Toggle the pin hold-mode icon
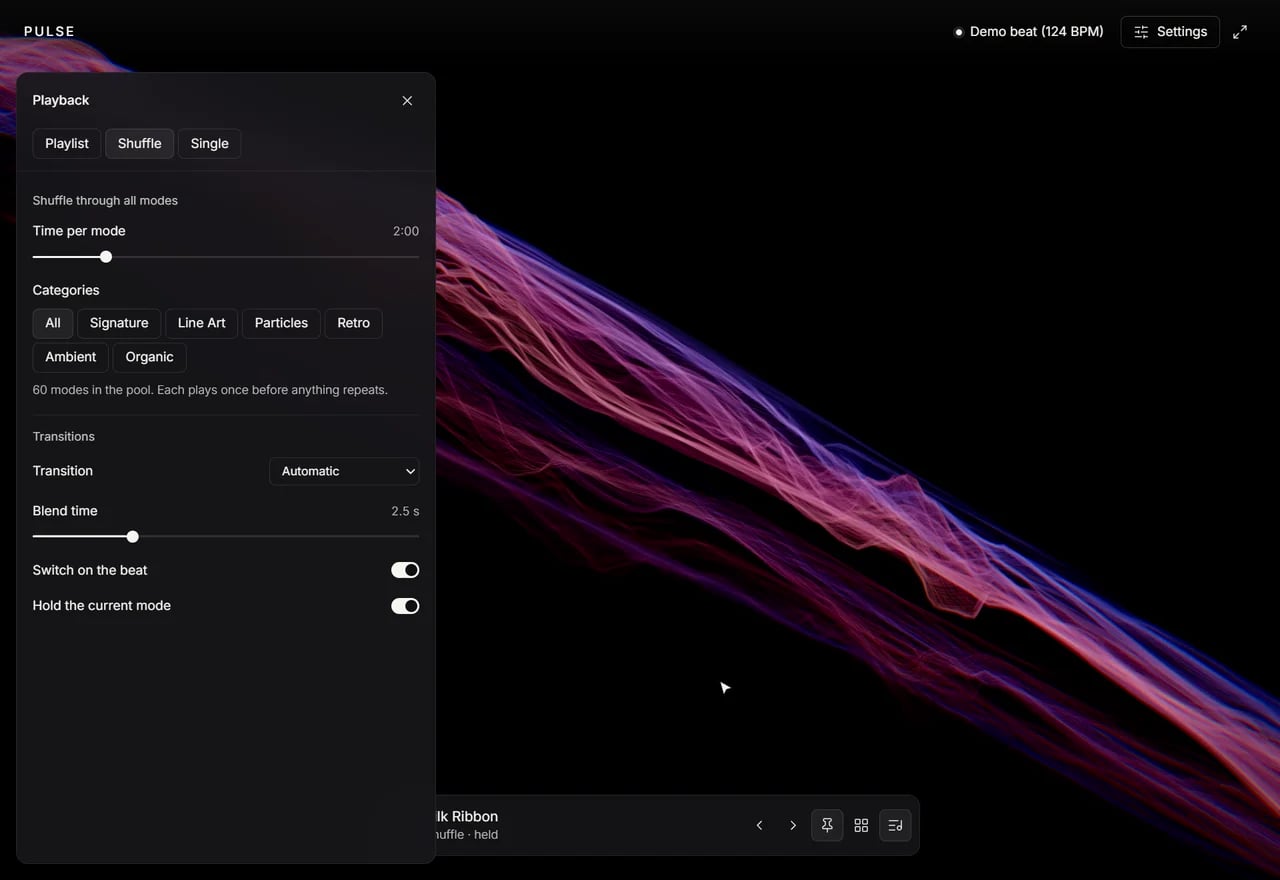This screenshot has width=1280, height=880. [x=827, y=826]
